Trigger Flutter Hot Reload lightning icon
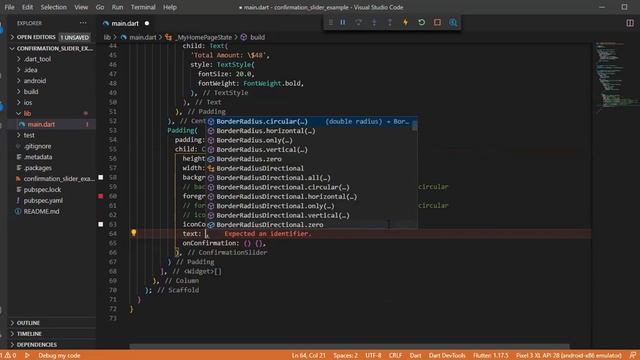Viewport: 640px width, 360px height. 405,22
